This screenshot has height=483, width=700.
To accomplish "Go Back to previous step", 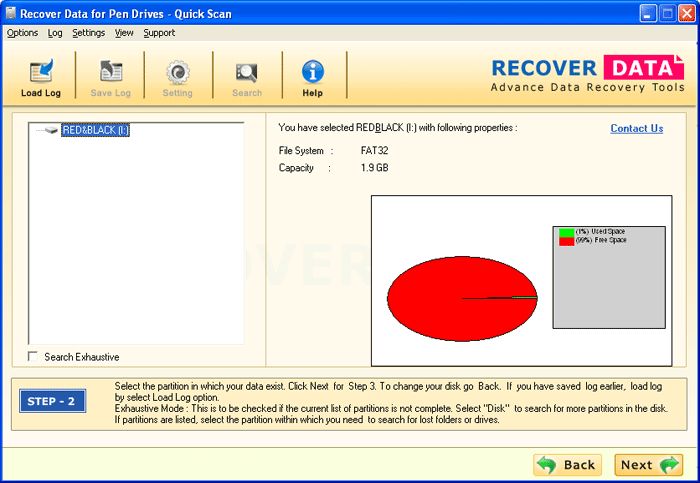I will pos(567,465).
